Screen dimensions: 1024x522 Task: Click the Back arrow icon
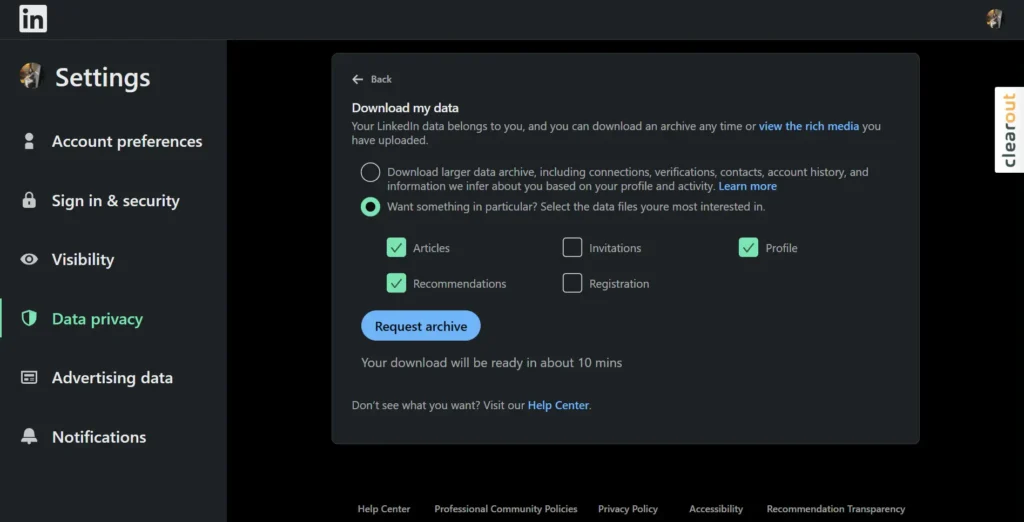(357, 79)
